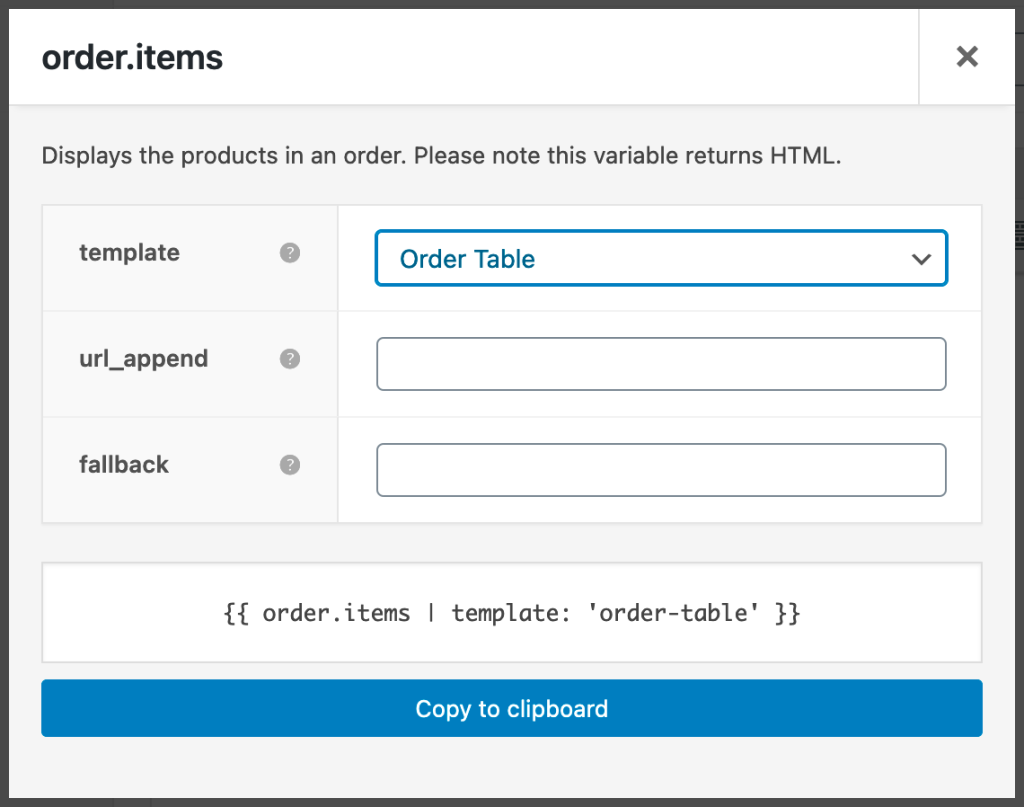Click the generated order.items template snippet text
Image resolution: width=1024 pixels, height=807 pixels.
pos(511,612)
